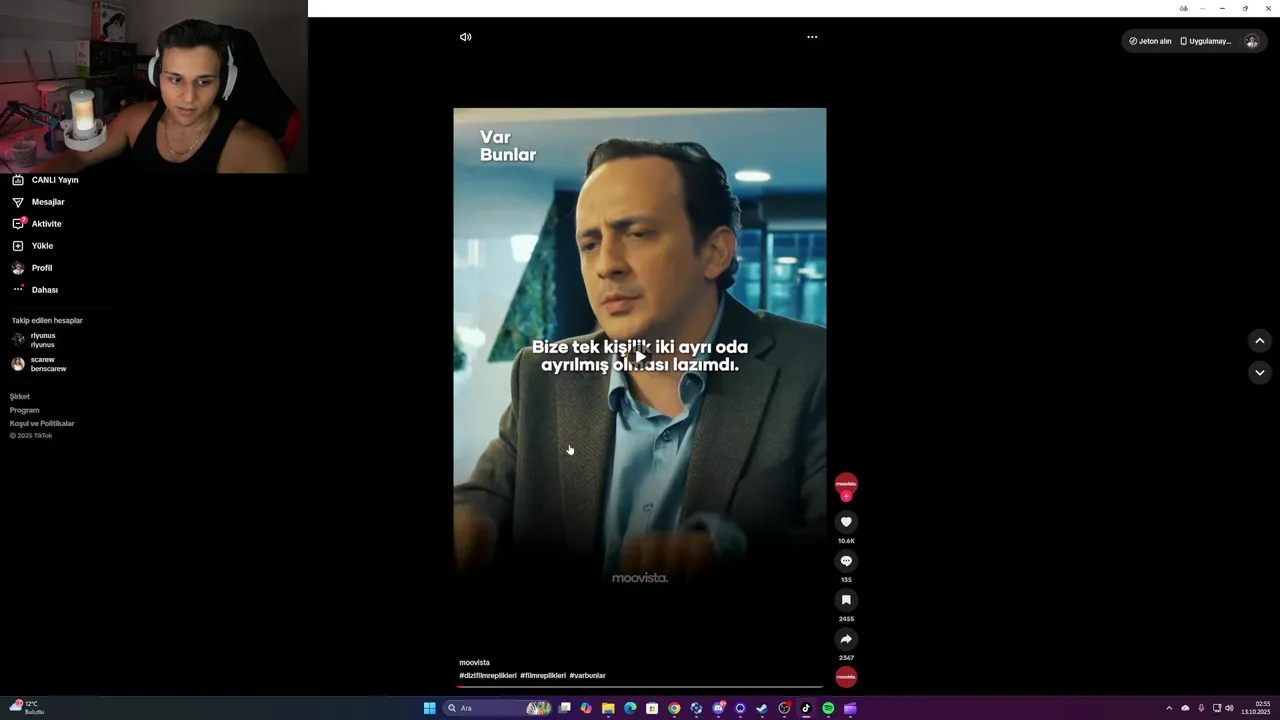This screenshot has height=720, width=1280.
Task: Open the account avatar menu in the header
Action: (1252, 41)
